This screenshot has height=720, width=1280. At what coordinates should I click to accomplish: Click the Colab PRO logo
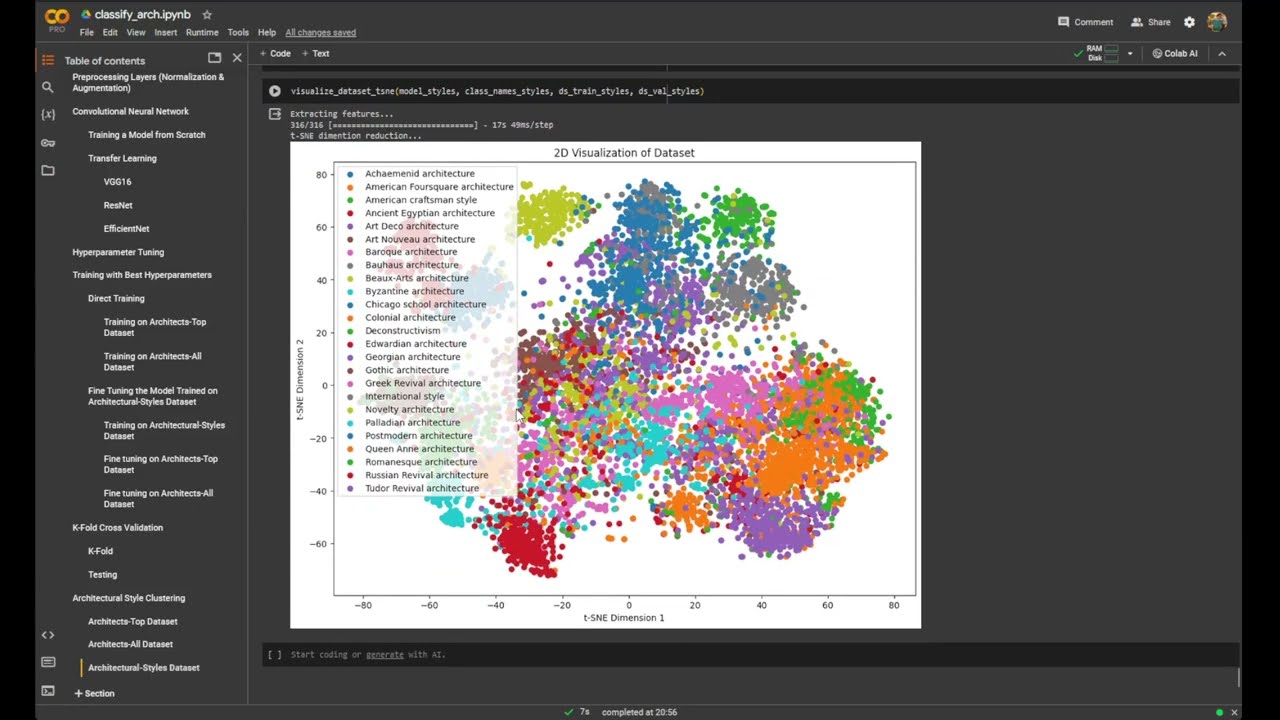pyautogui.click(x=57, y=19)
